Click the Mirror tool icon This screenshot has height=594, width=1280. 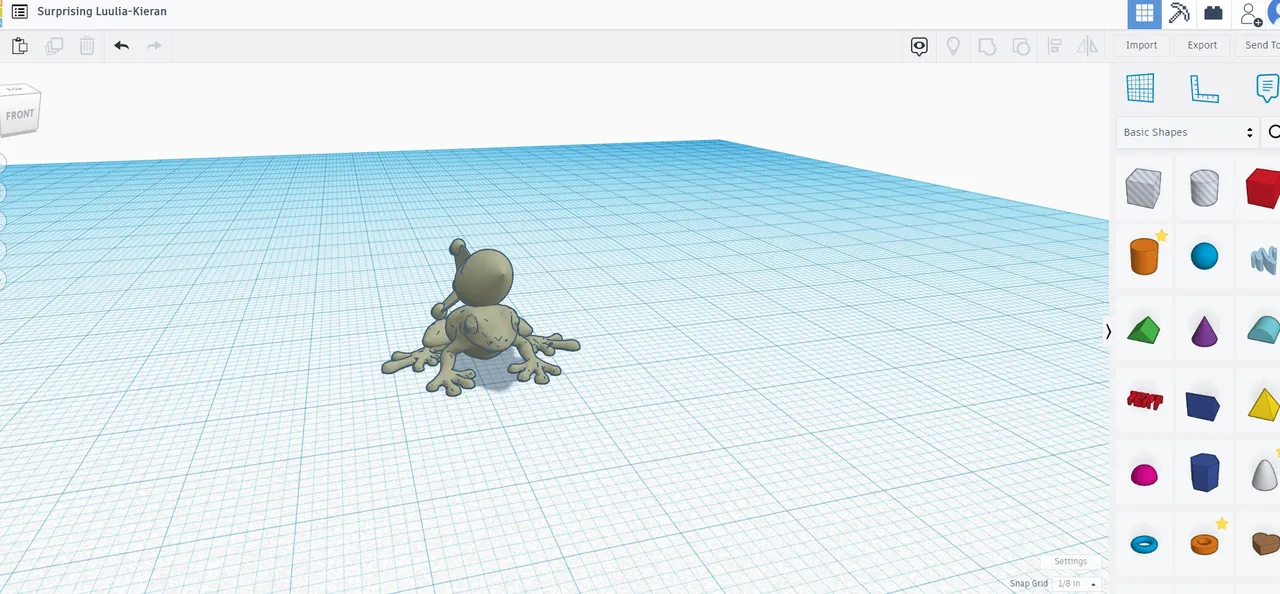[x=1087, y=46]
